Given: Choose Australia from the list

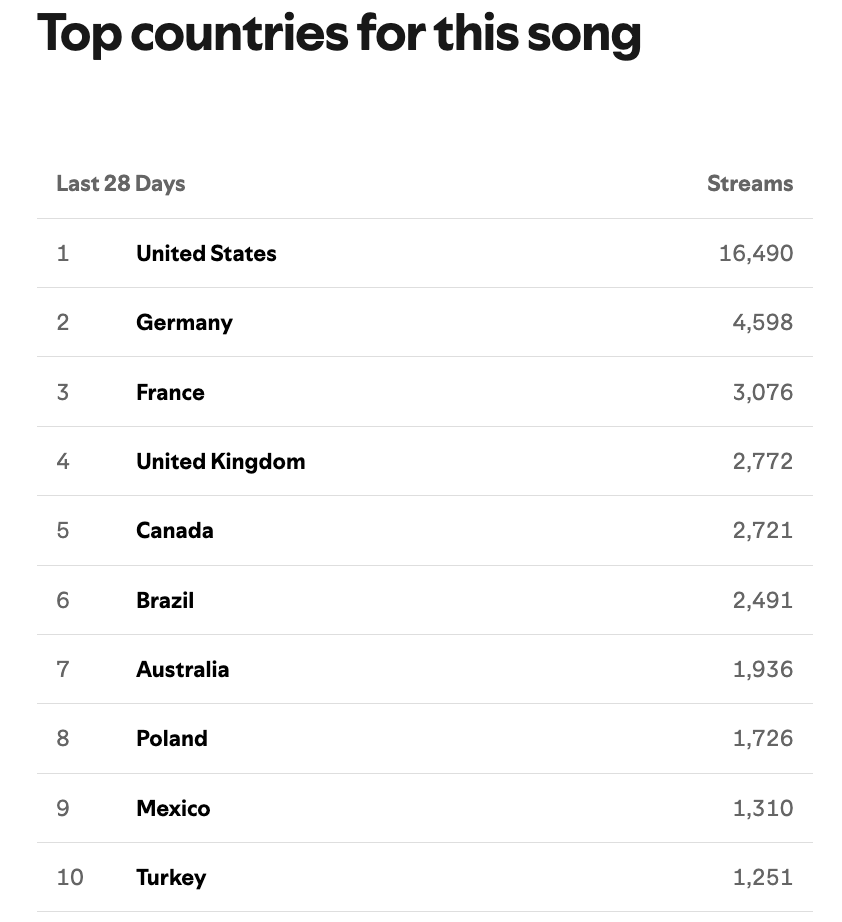Looking at the screenshot, I should (182, 669).
